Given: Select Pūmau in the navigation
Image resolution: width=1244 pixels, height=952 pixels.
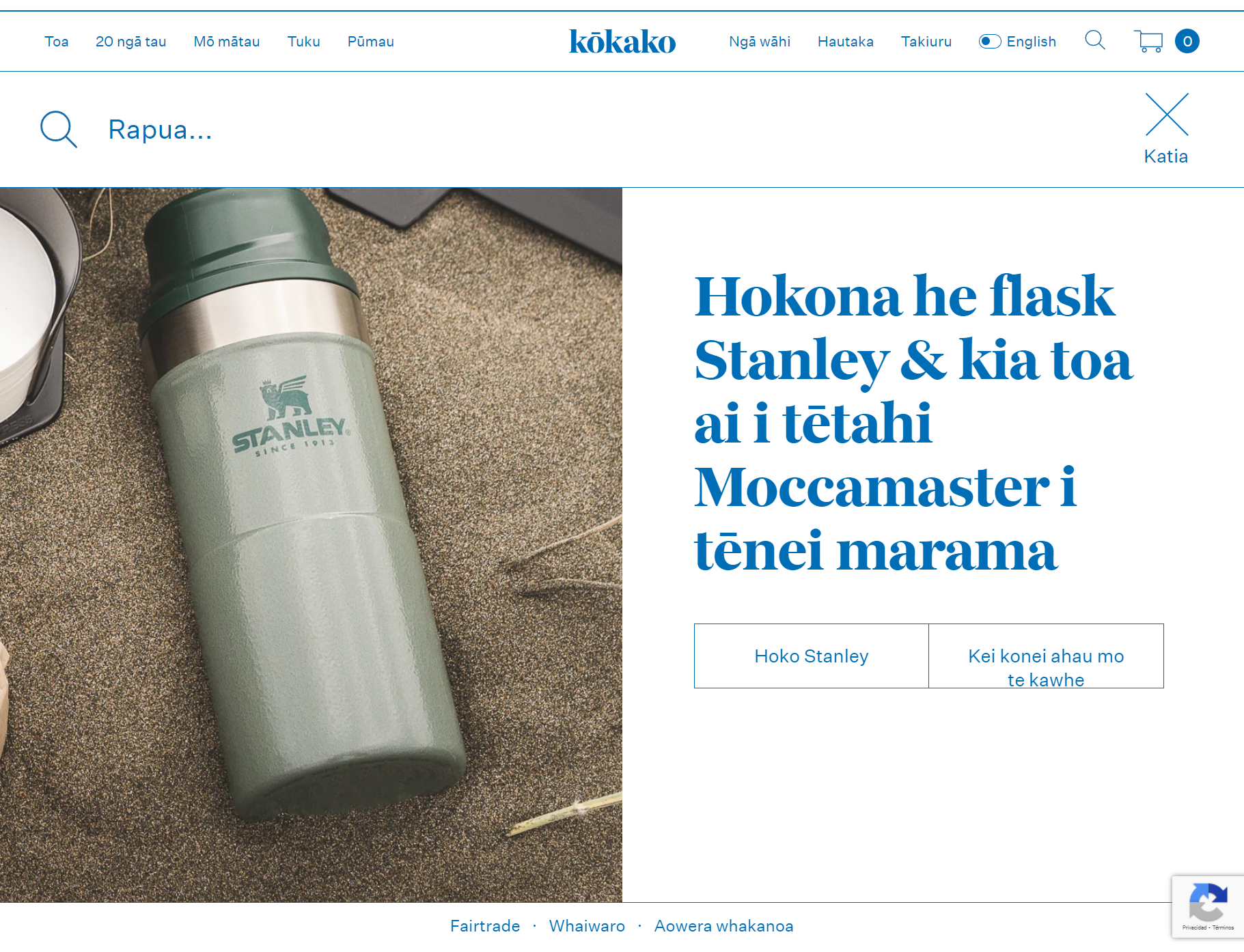Looking at the screenshot, I should coord(371,42).
